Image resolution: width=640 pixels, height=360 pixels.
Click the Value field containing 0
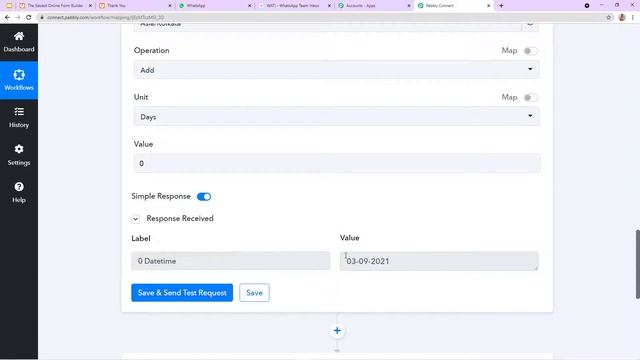(x=337, y=163)
